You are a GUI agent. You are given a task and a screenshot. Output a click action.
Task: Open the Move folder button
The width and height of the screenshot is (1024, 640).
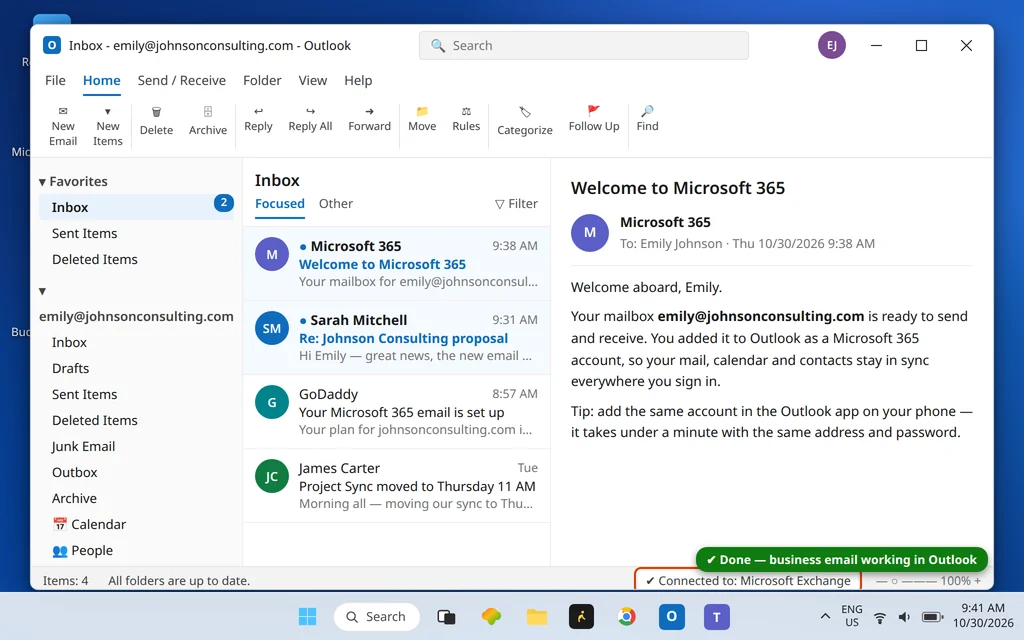[422, 120]
